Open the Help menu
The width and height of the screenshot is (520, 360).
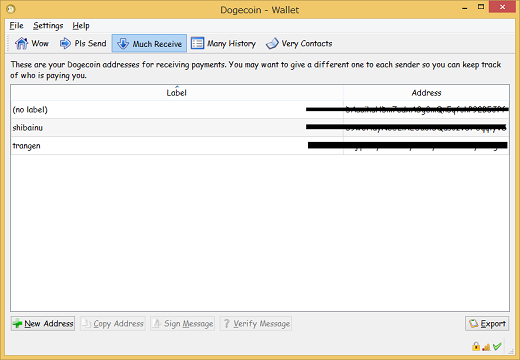click(81, 26)
